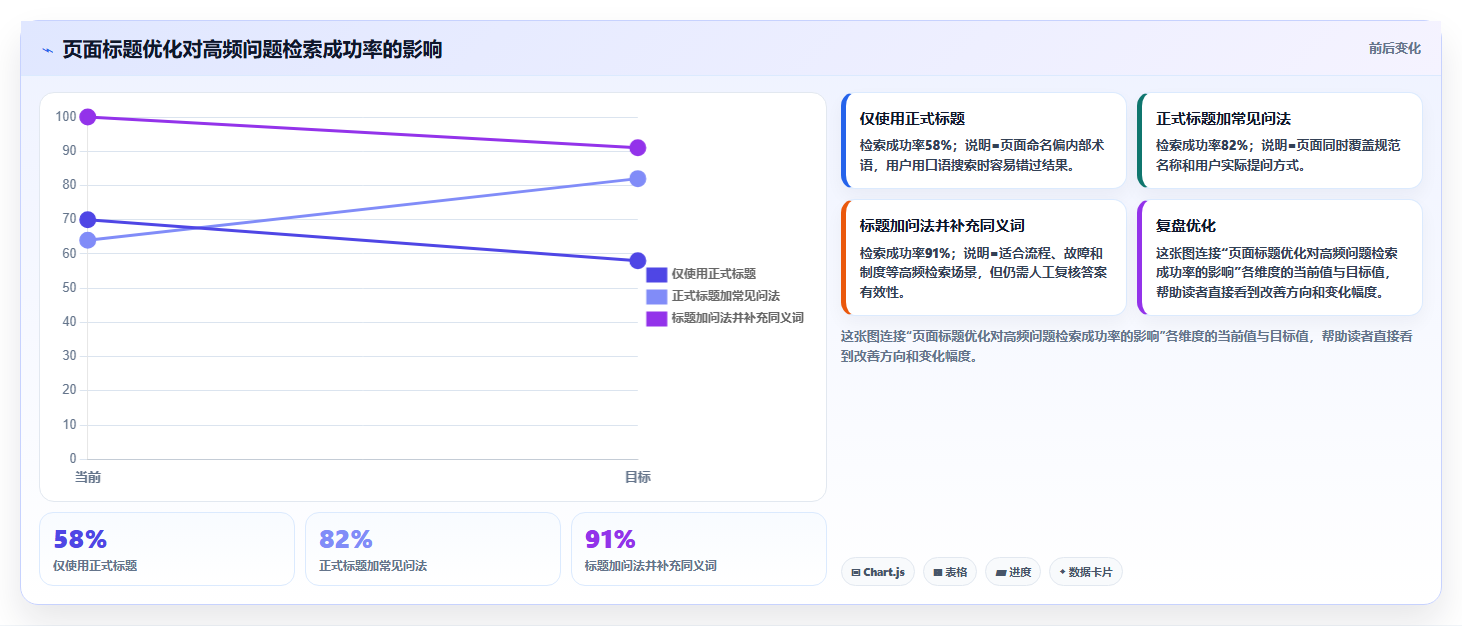The height and width of the screenshot is (626, 1462).
Task: Click the Chart.js tag chip
Action: pyautogui.click(x=878, y=572)
